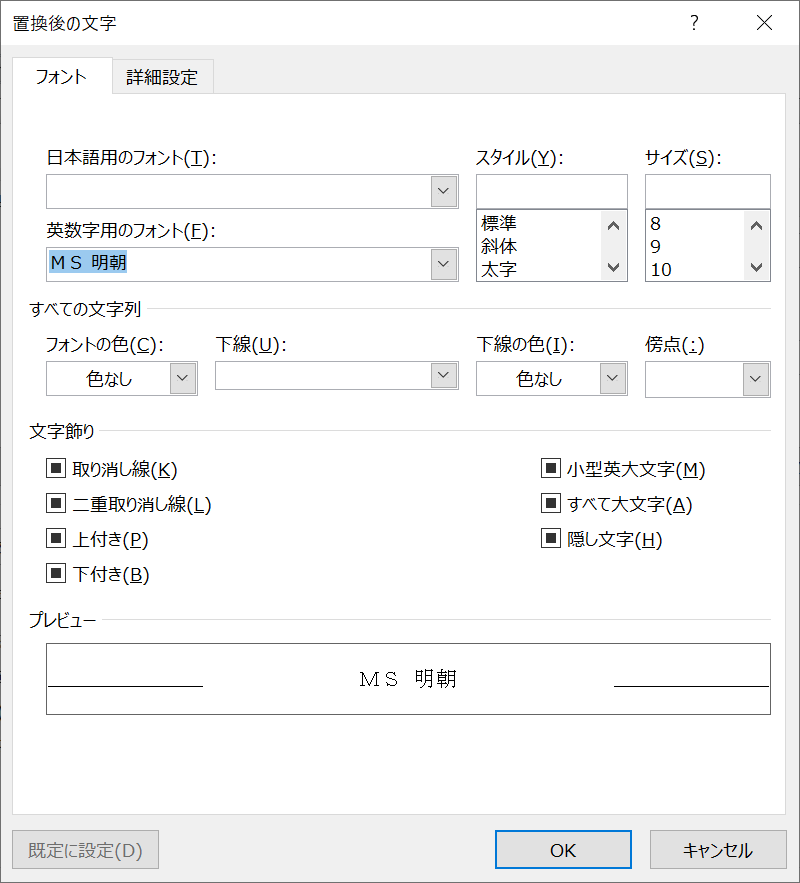This screenshot has width=800, height=883.
Task: Enable 隠し文字 checkbox
Action: point(551,538)
